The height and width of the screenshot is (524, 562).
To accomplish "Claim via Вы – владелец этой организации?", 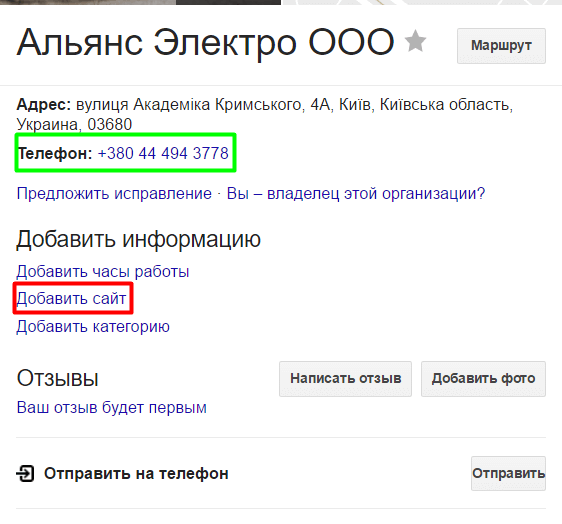I will pyautogui.click(x=356, y=194).
